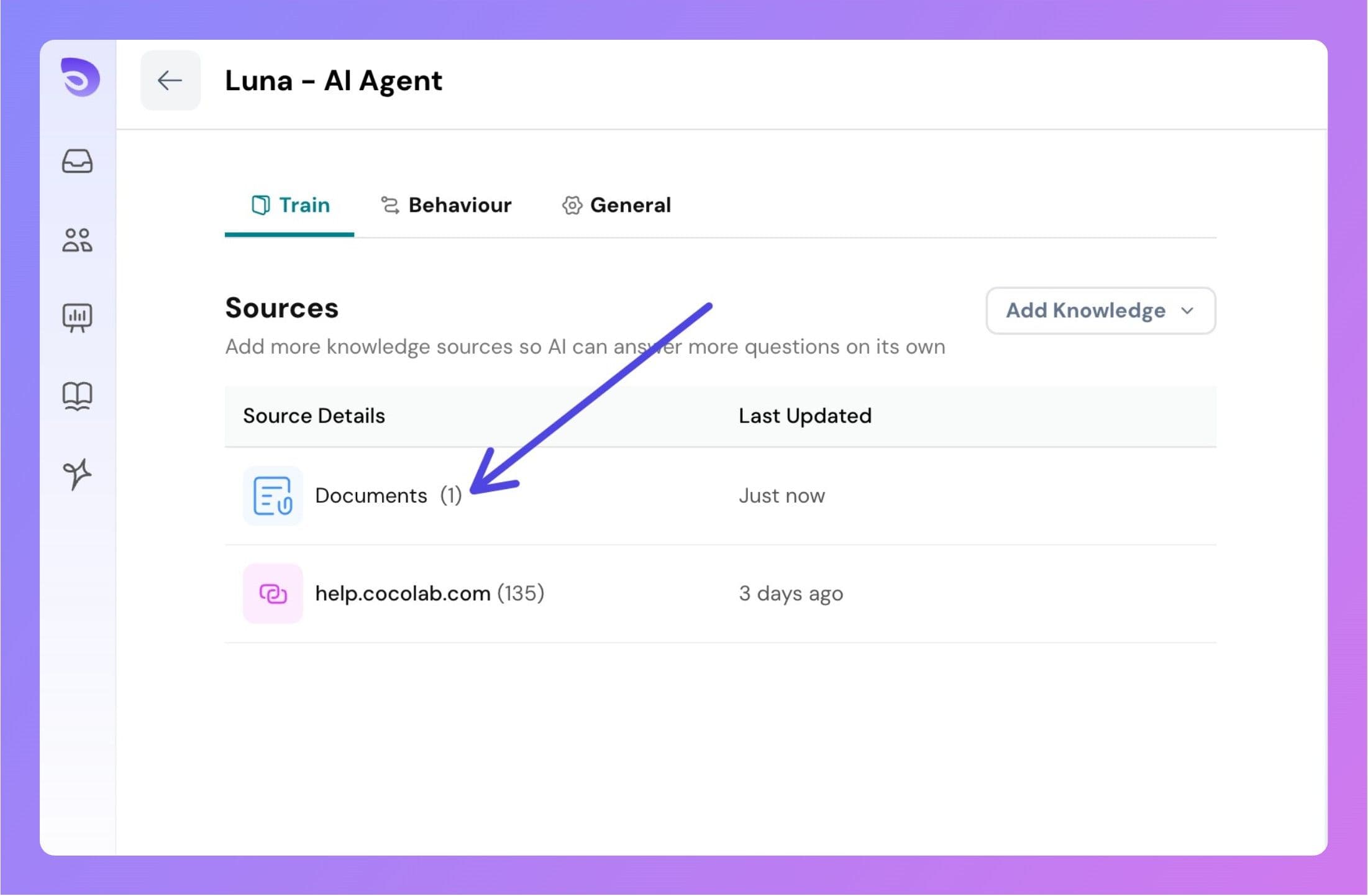Open the General settings tab
The width and height of the screenshot is (1368, 896).
[631, 205]
